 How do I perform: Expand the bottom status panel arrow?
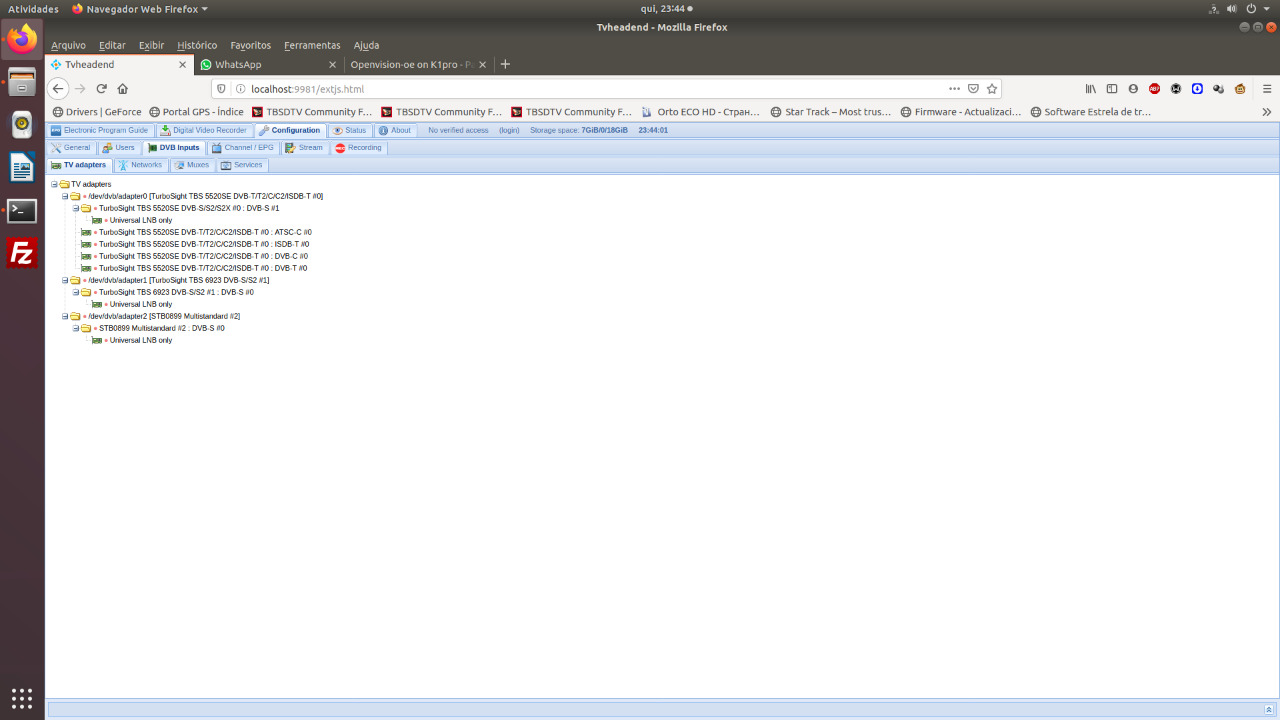click(x=1269, y=709)
